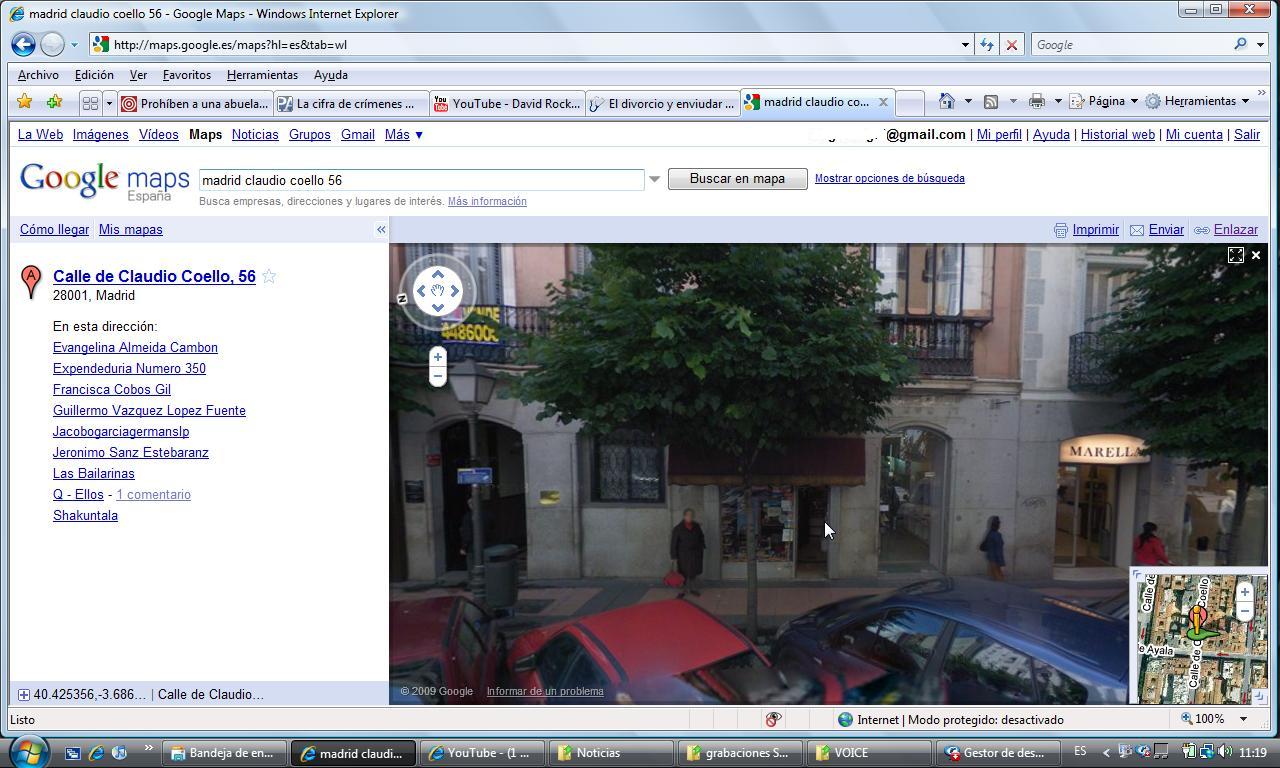
Task: Close the Street View panel
Action: (x=1256, y=255)
